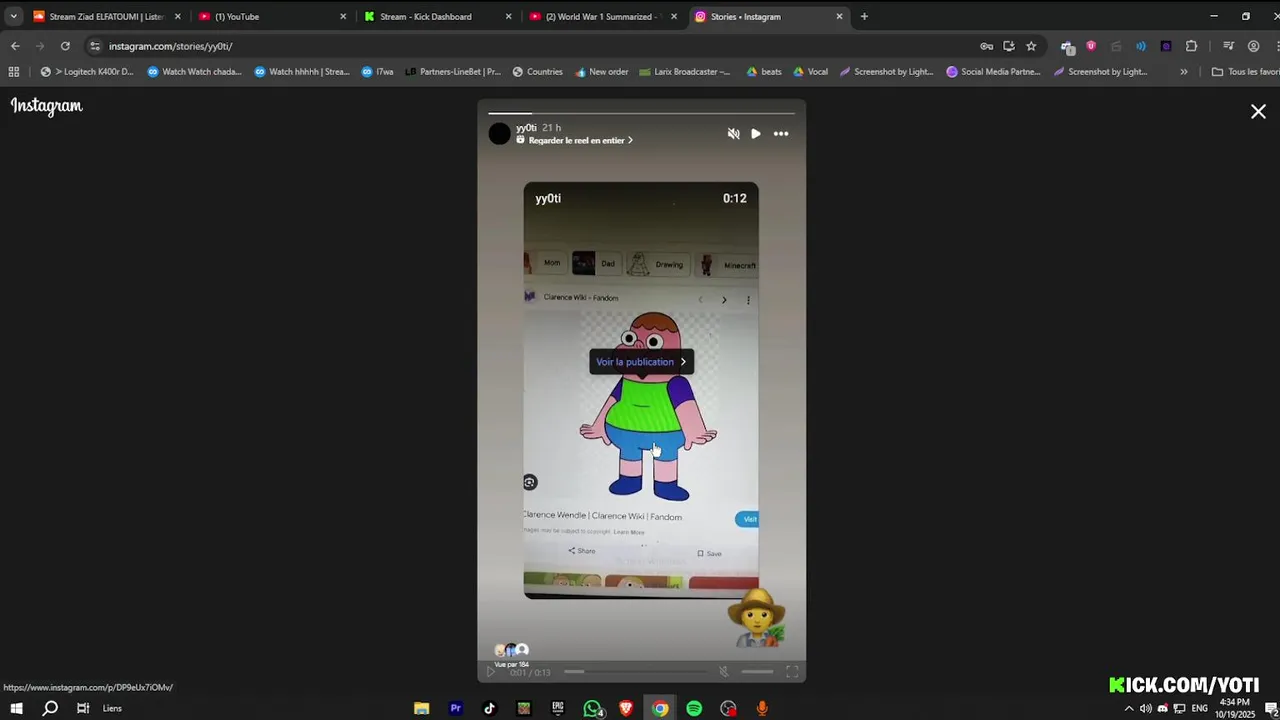The width and height of the screenshot is (1280, 720).
Task: Open the New order bookmark
Action: coord(601,72)
